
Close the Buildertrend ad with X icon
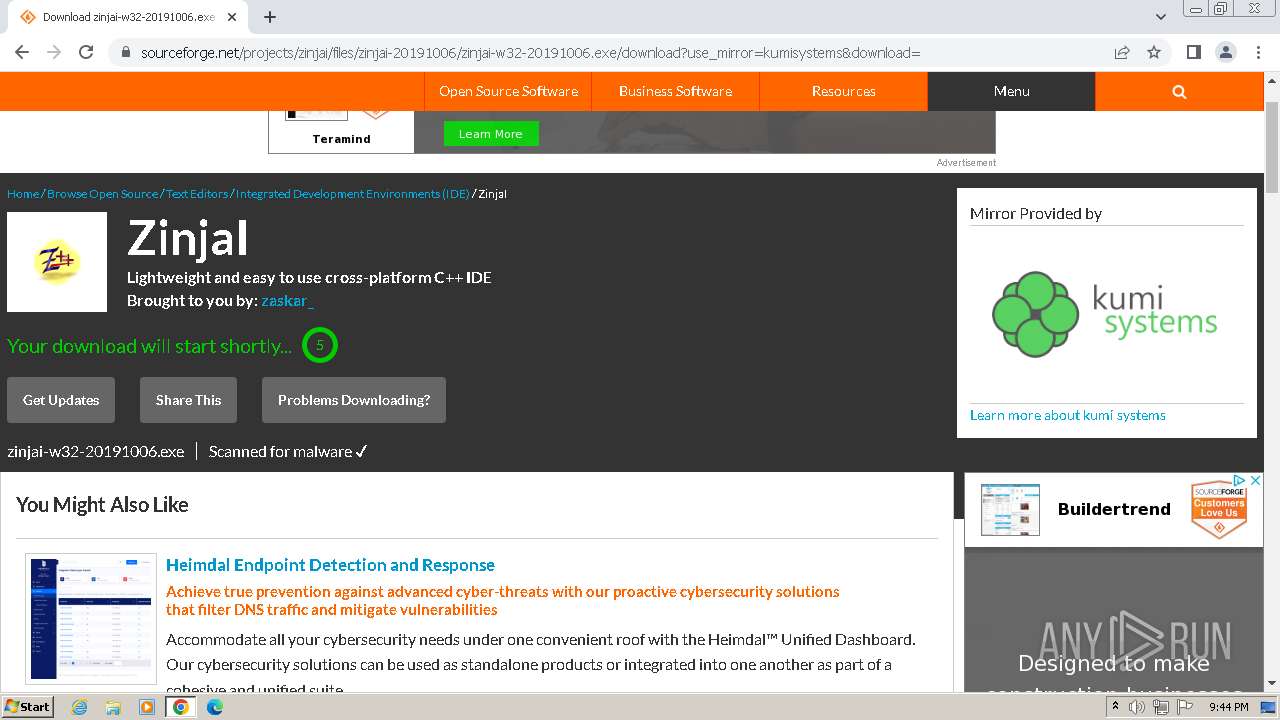point(1256,481)
